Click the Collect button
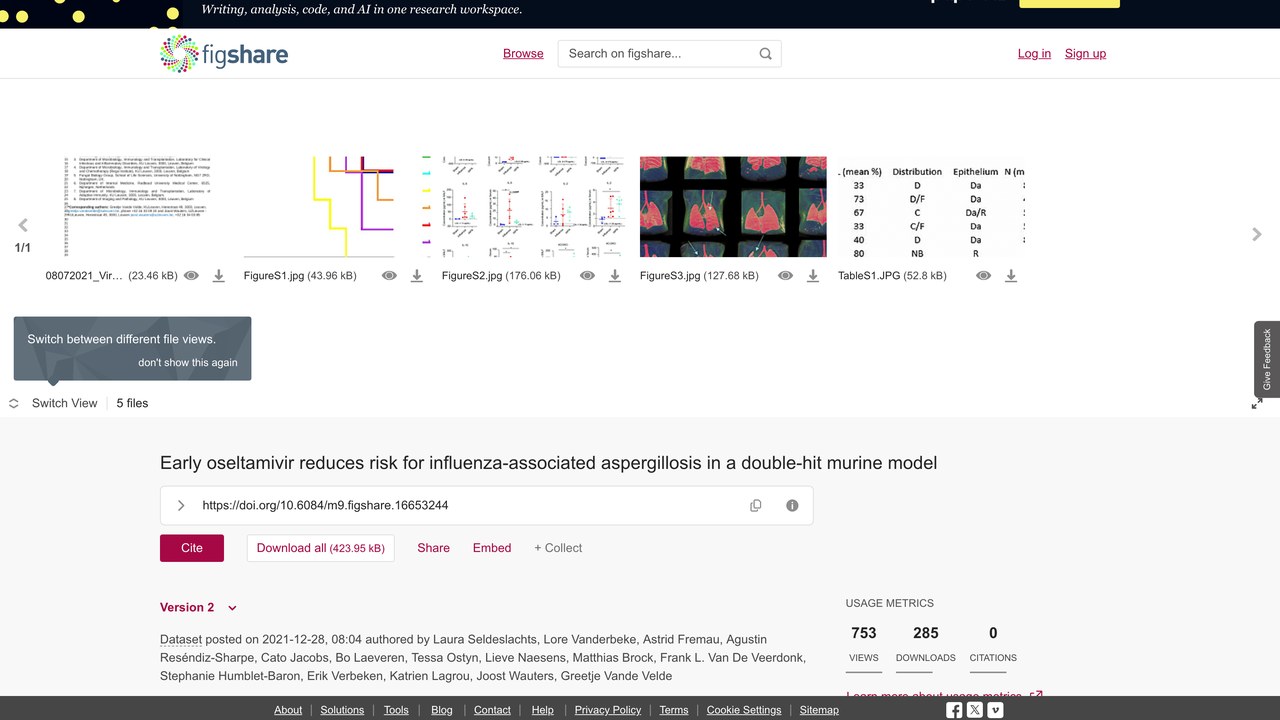The height and width of the screenshot is (720, 1280). pos(558,548)
